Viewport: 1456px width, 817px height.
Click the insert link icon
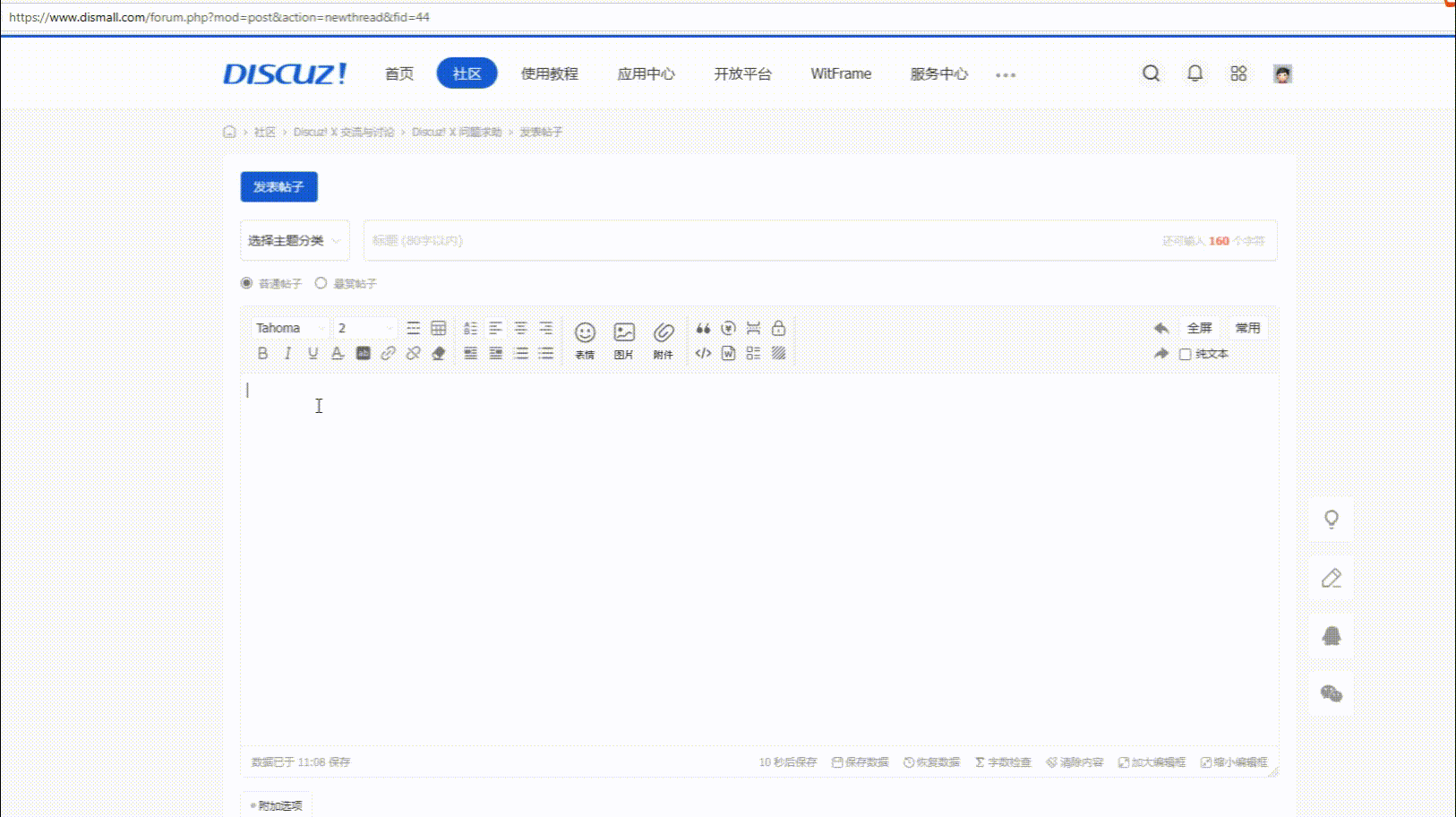point(388,354)
